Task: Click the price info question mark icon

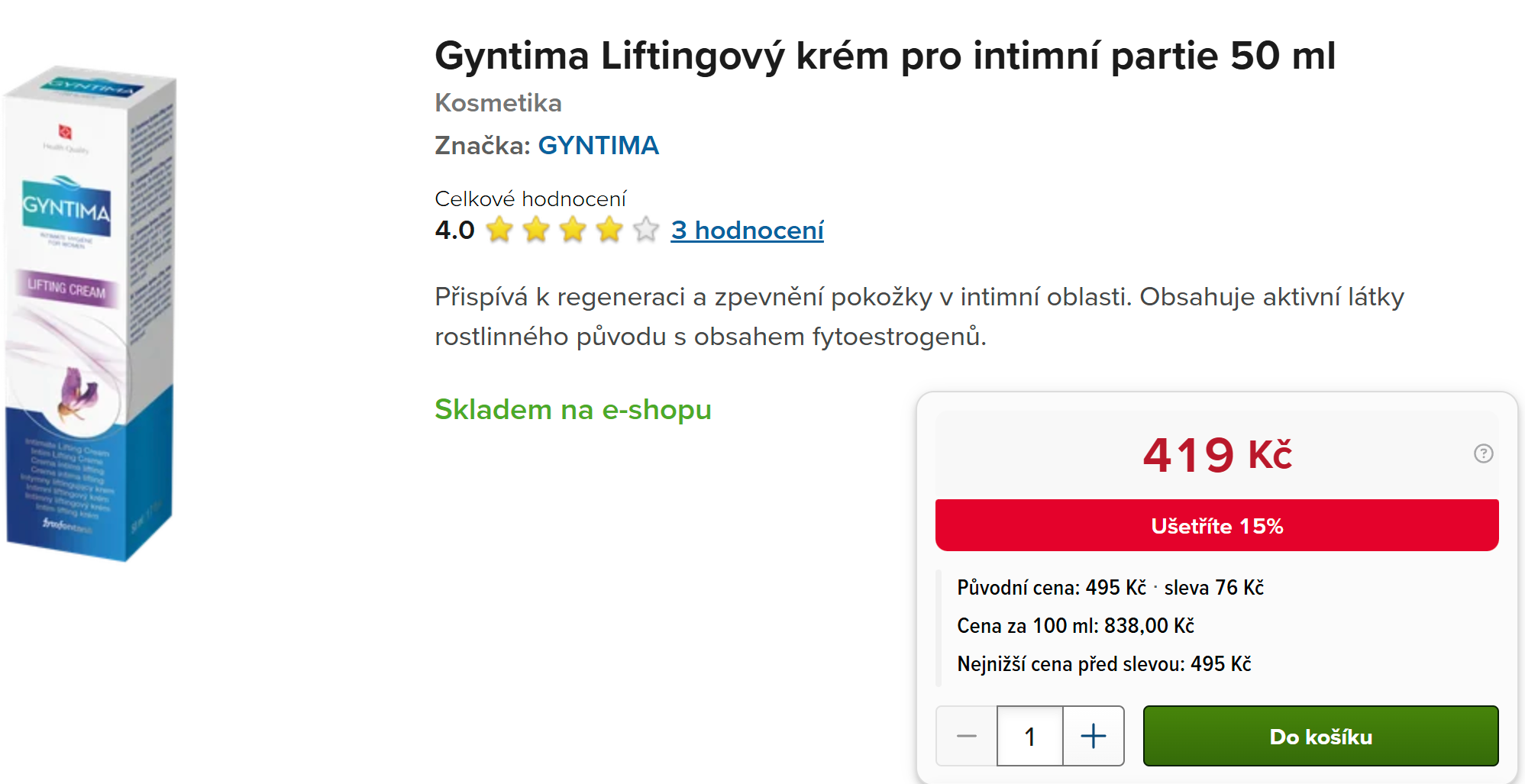Action: (x=1483, y=453)
